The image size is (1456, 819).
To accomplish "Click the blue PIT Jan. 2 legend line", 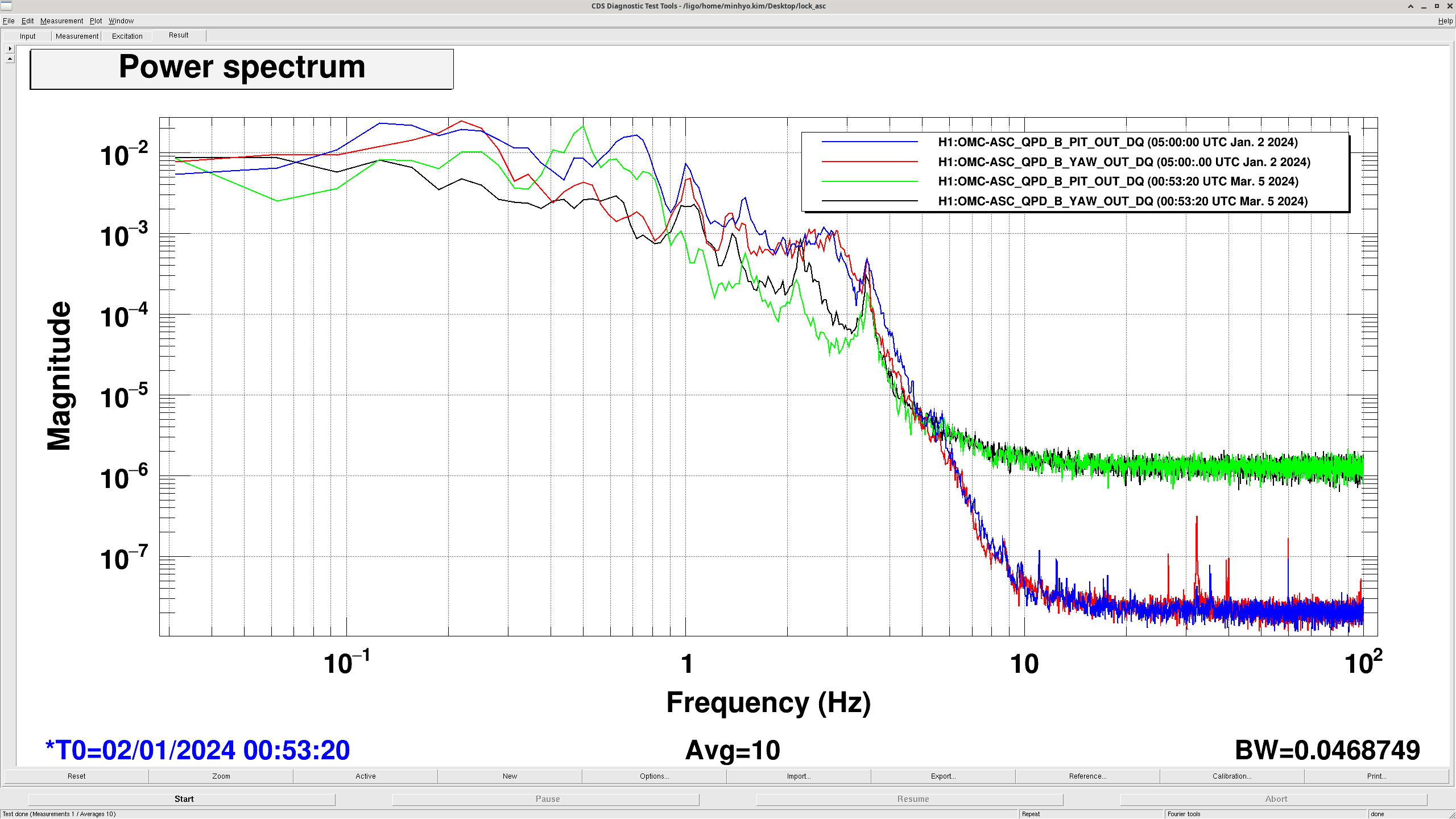I will click(x=869, y=142).
